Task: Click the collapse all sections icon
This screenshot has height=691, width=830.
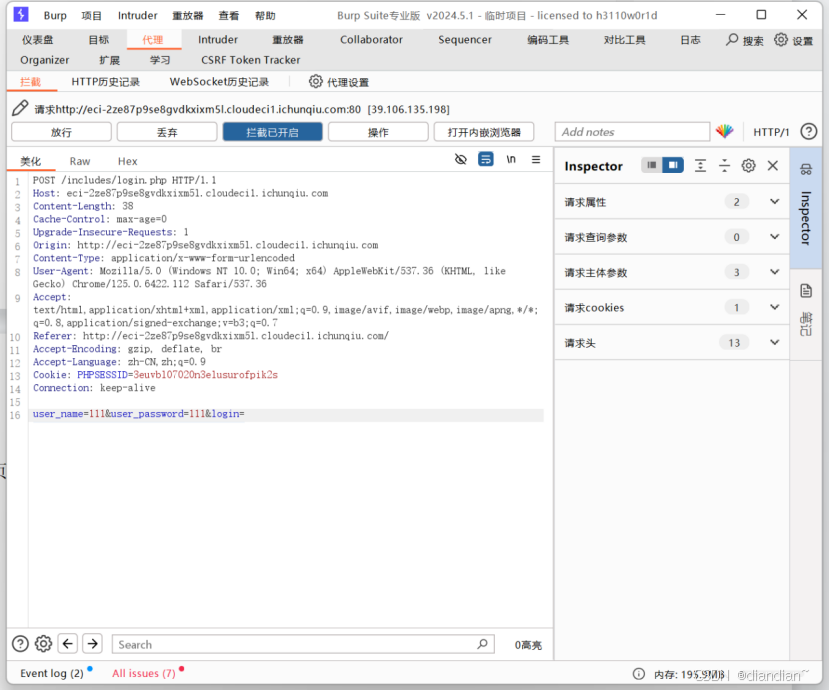Action: click(724, 166)
